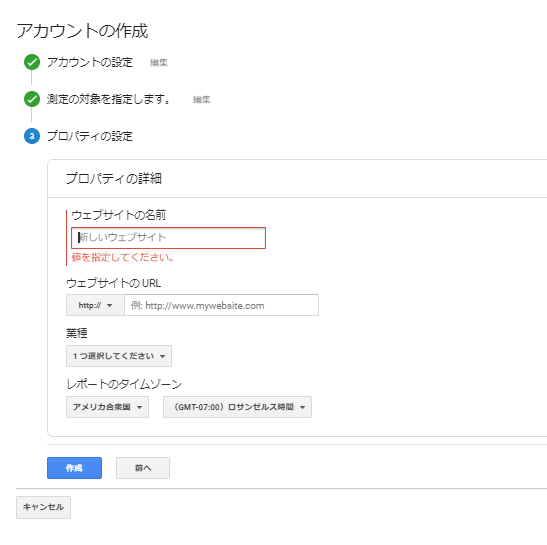The image size is (547, 545).
Task: Open the http:// protocol dropdown
Action: [95, 305]
